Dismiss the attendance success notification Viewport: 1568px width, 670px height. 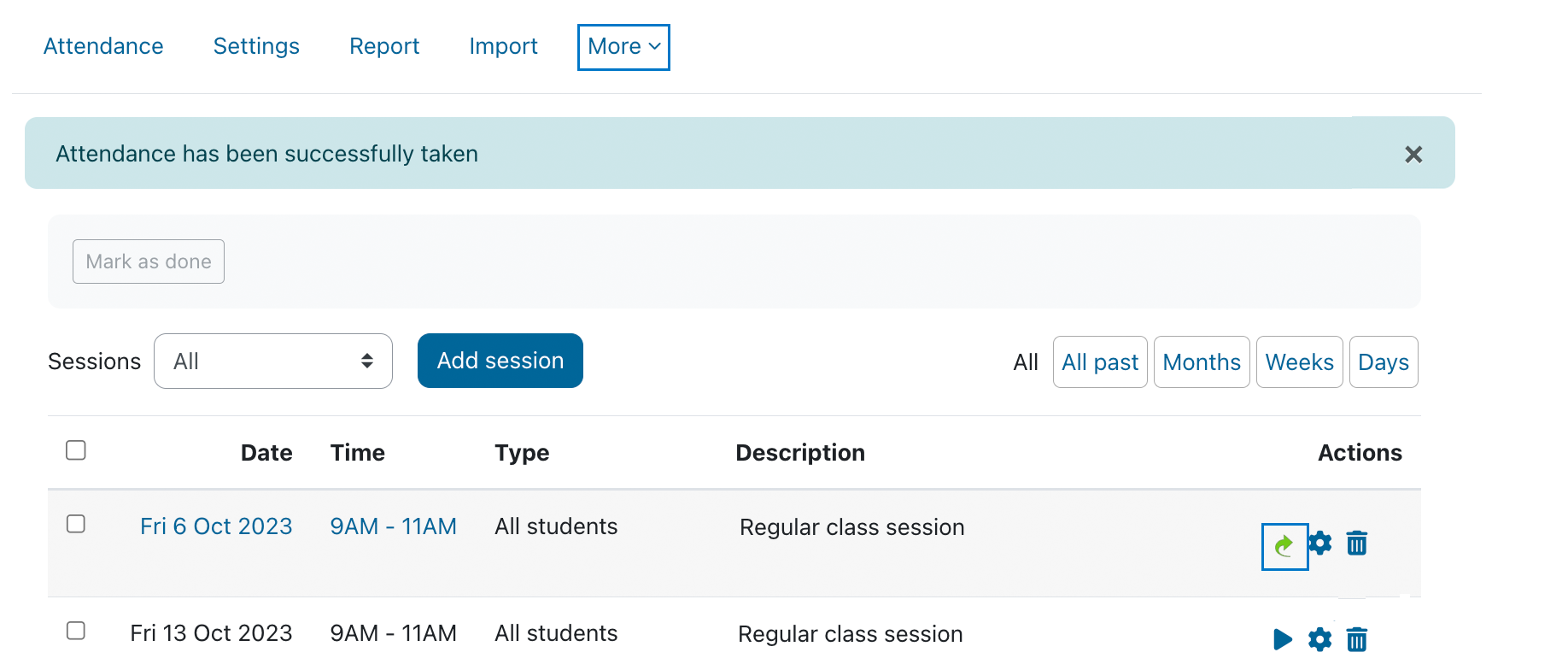pyautogui.click(x=1413, y=154)
